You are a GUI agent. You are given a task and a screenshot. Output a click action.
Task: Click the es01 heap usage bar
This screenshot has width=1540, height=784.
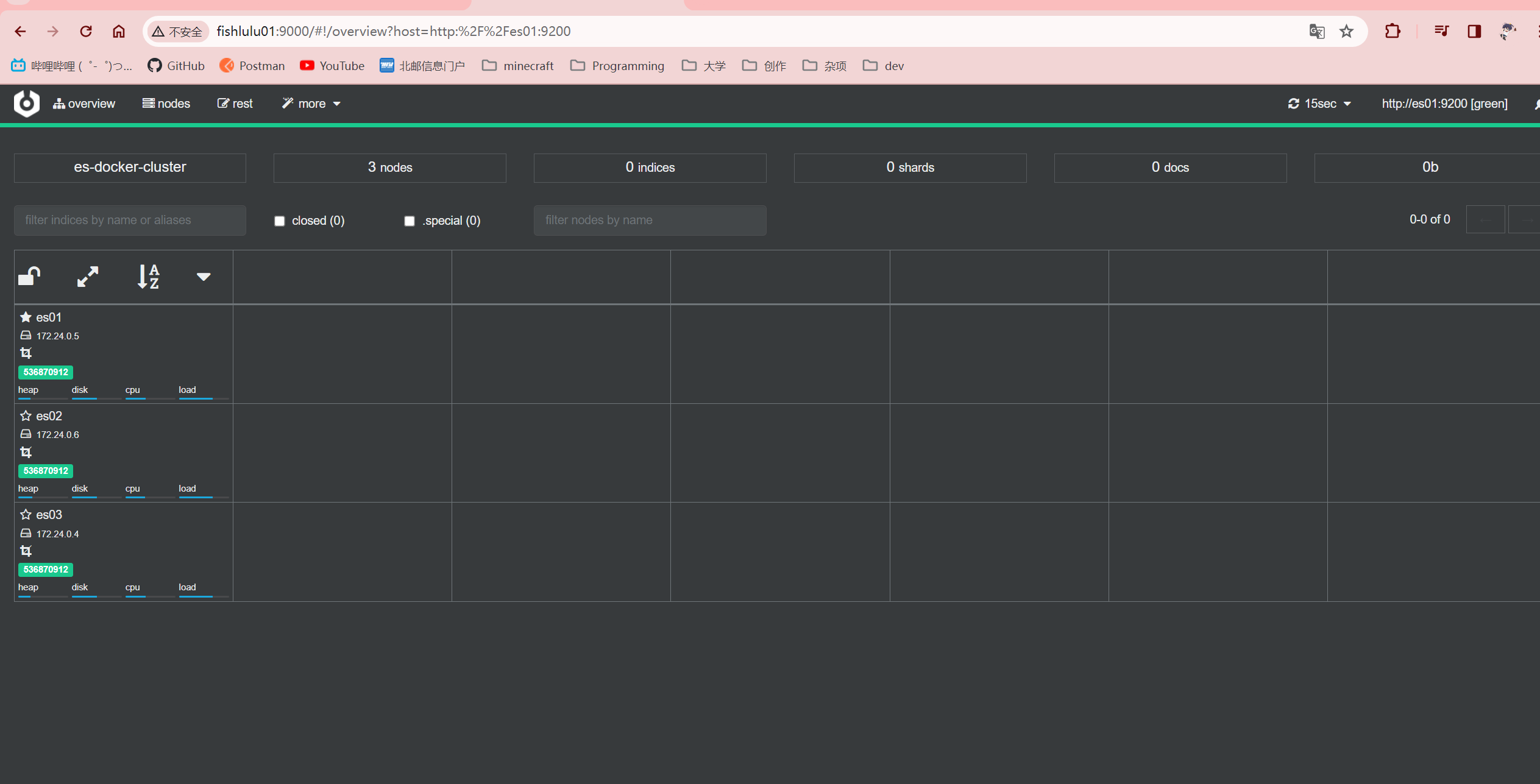pos(42,398)
